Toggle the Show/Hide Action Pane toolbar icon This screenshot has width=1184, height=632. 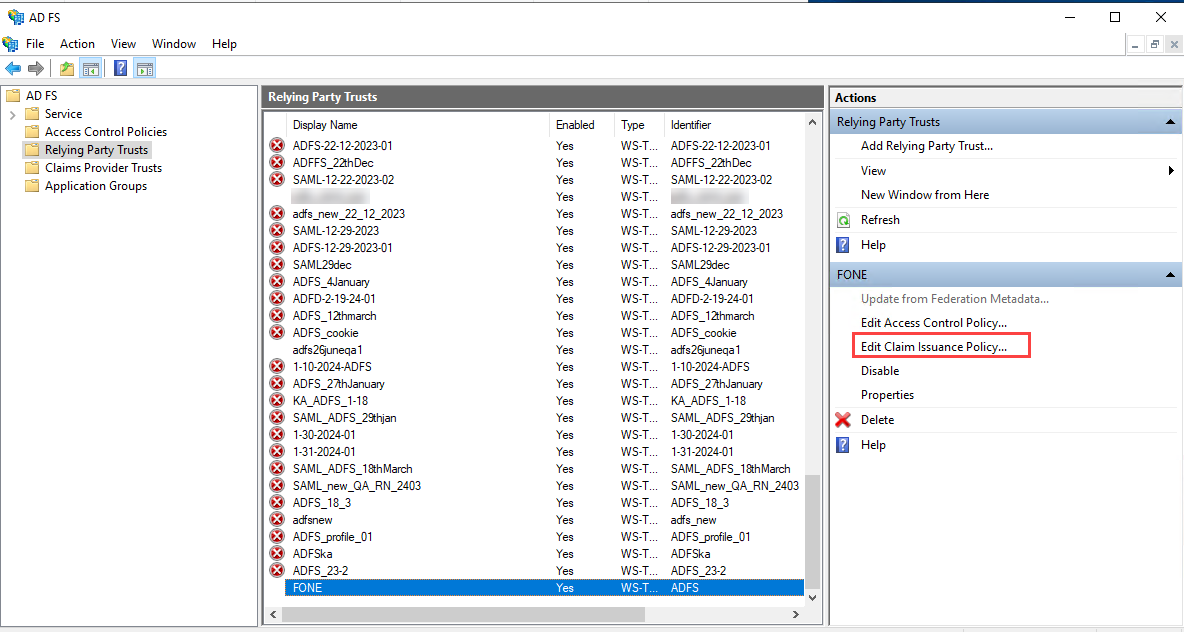[144, 69]
